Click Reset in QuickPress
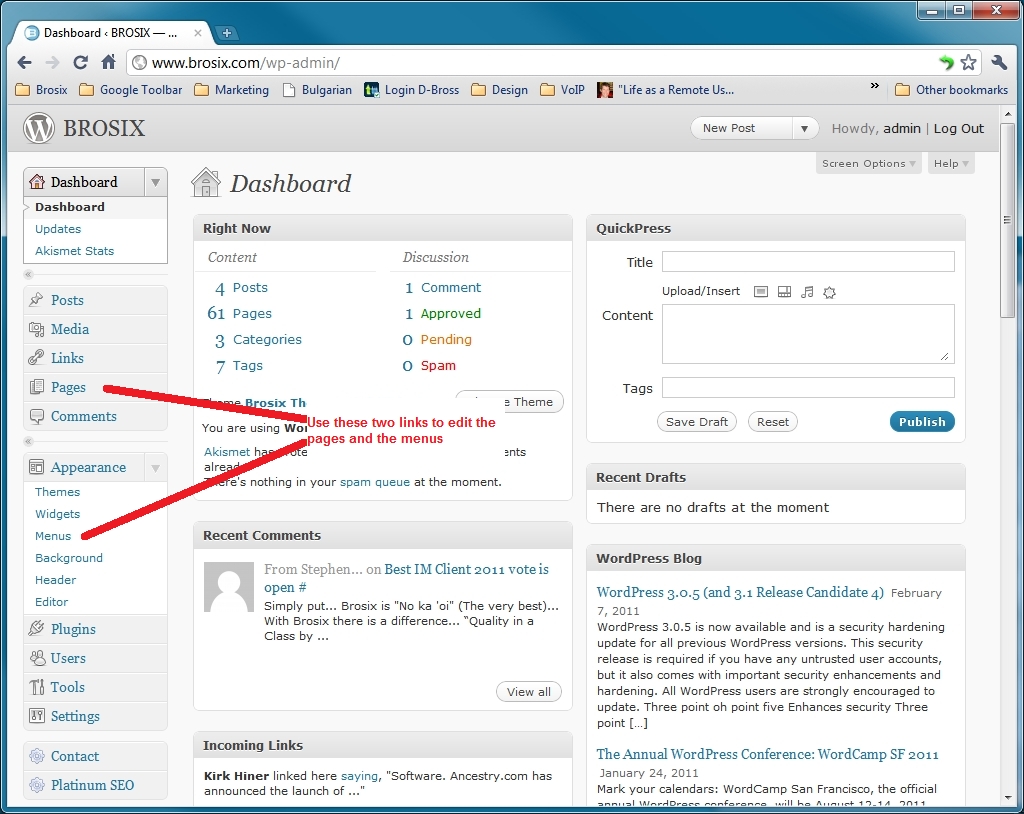The height and width of the screenshot is (814, 1024). (x=773, y=422)
